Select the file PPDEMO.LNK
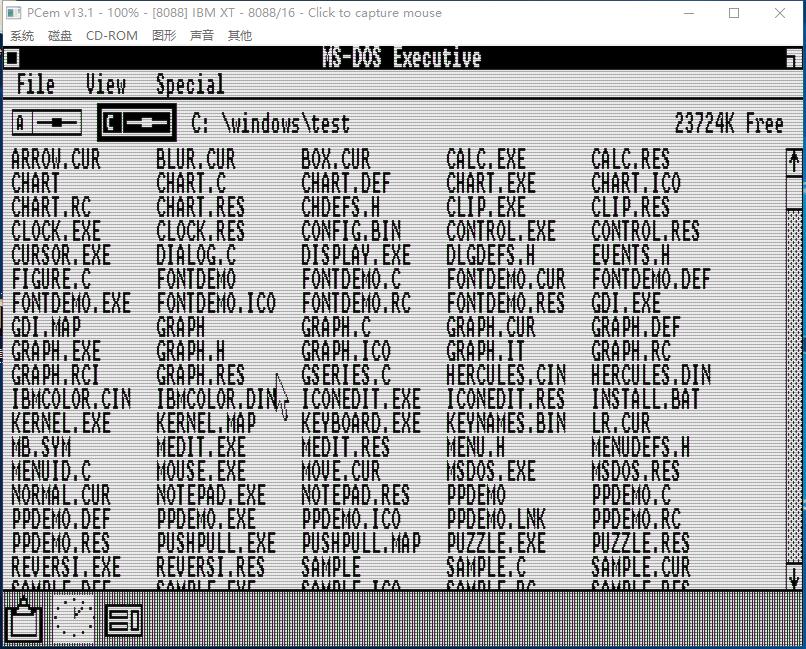 496,519
